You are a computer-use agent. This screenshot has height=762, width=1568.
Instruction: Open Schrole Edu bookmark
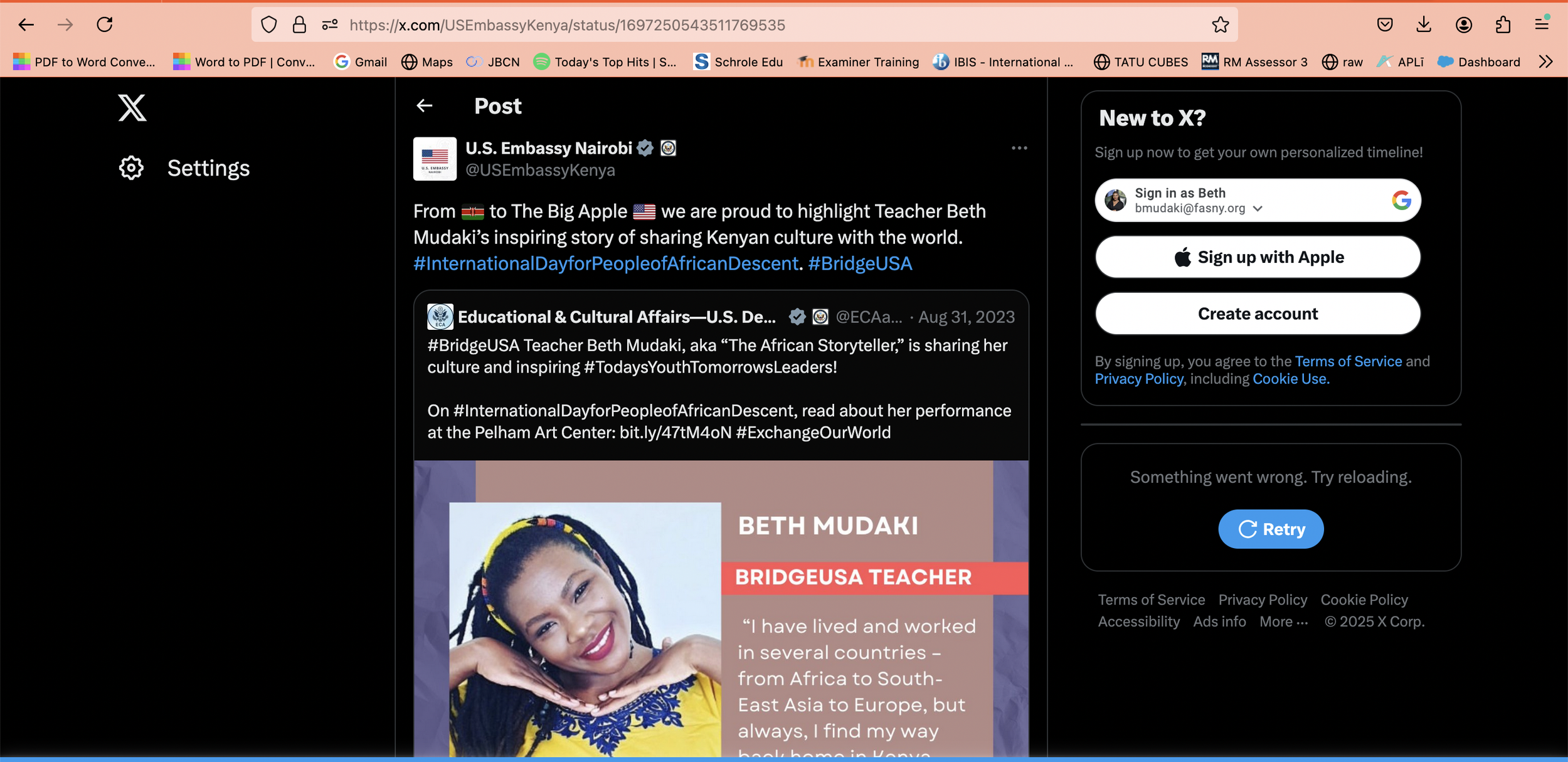[x=738, y=61]
